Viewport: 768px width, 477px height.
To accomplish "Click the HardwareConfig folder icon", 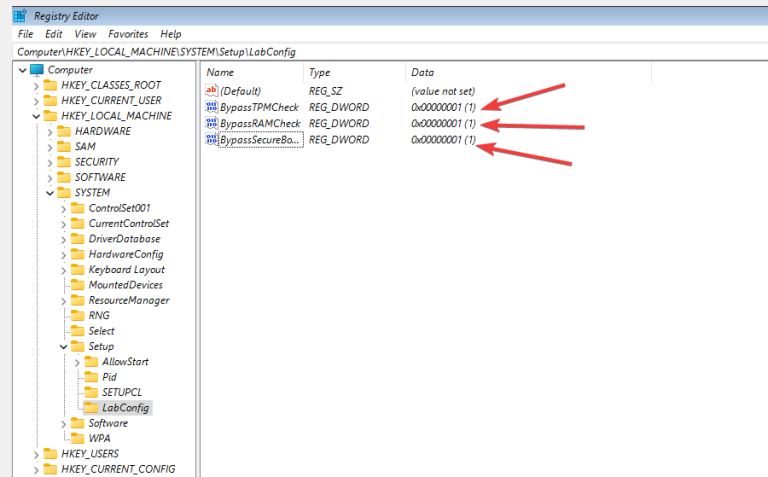I will coord(77,254).
